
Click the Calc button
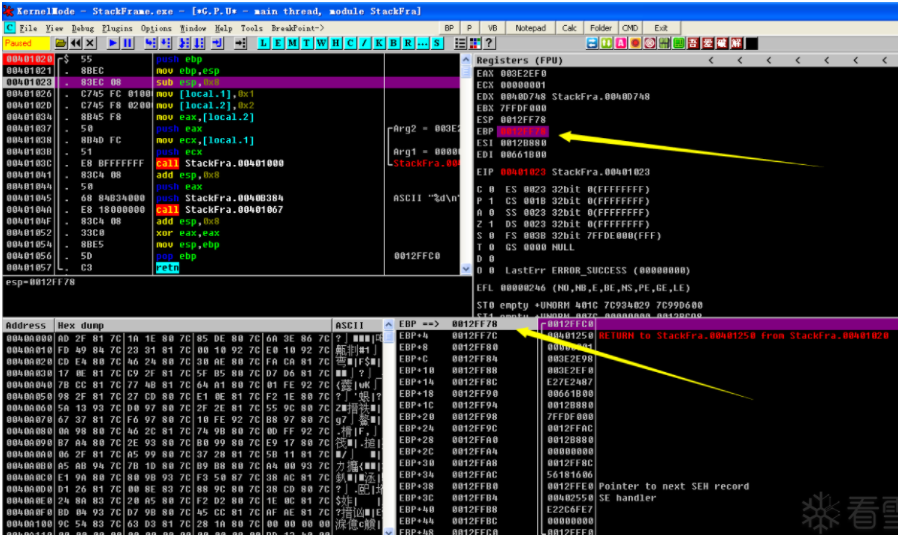569,28
